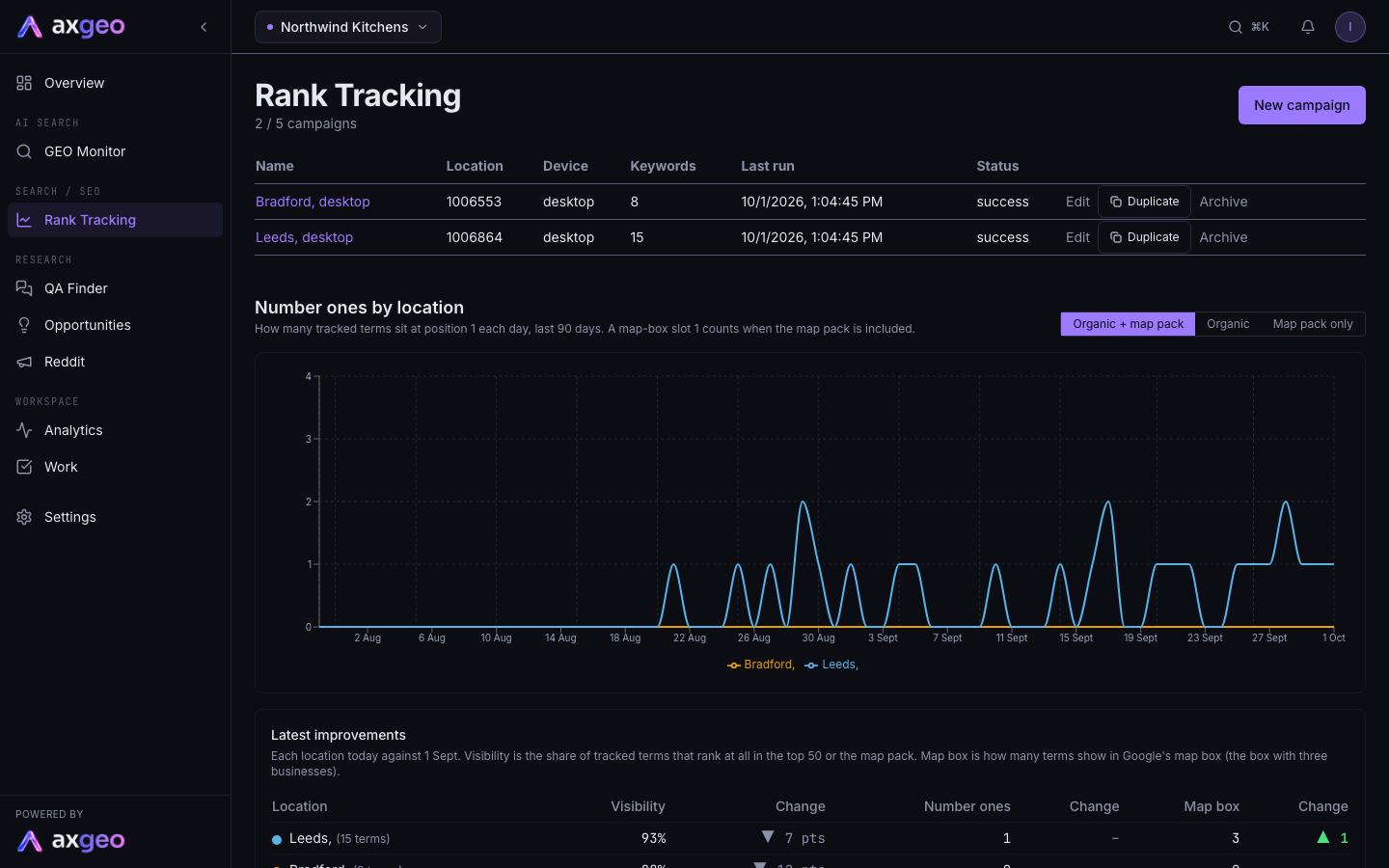Click the axgeo logo in the sidebar header

(71, 27)
